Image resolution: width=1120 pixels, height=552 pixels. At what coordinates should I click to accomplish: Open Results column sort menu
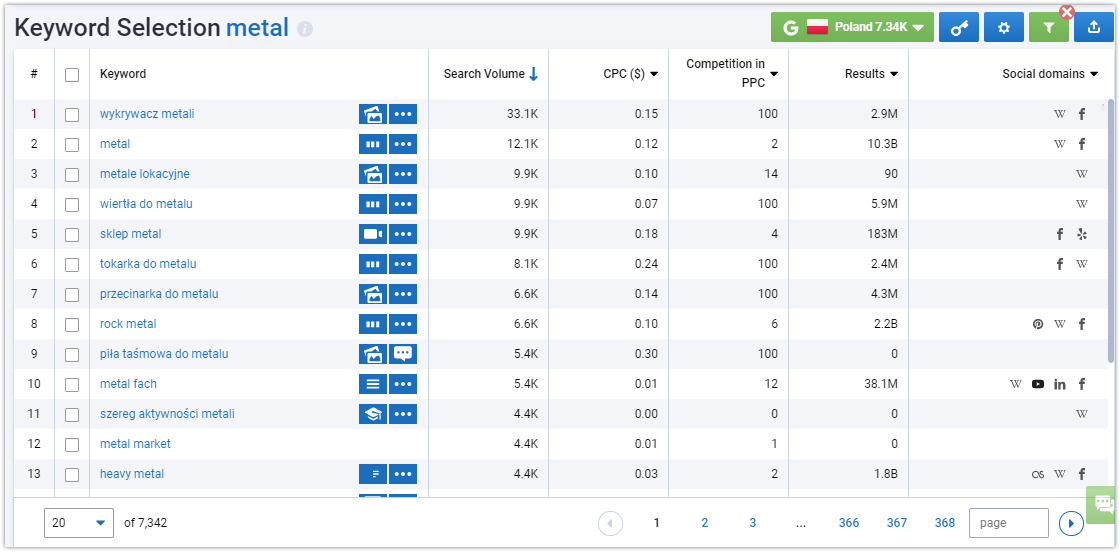click(x=871, y=74)
